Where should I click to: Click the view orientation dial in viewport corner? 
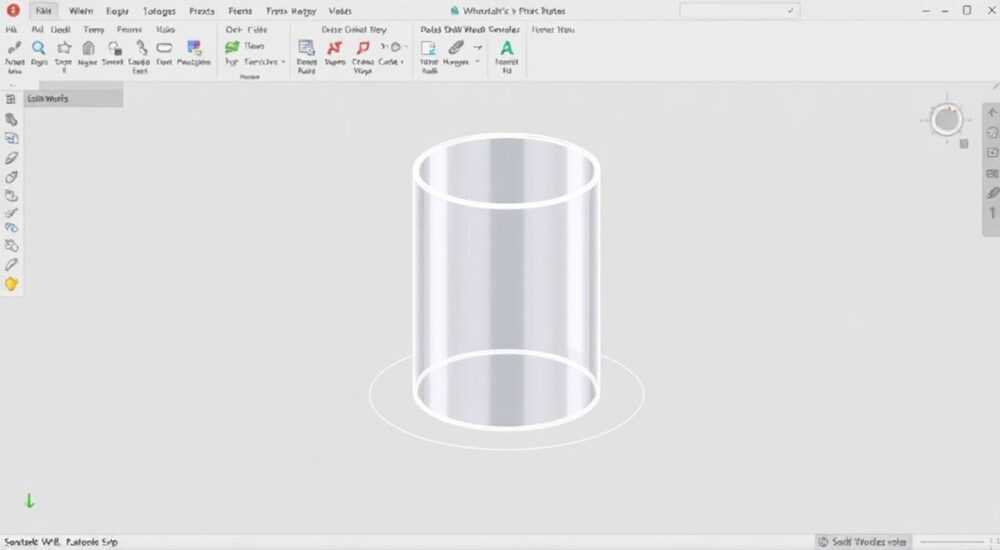[946, 119]
